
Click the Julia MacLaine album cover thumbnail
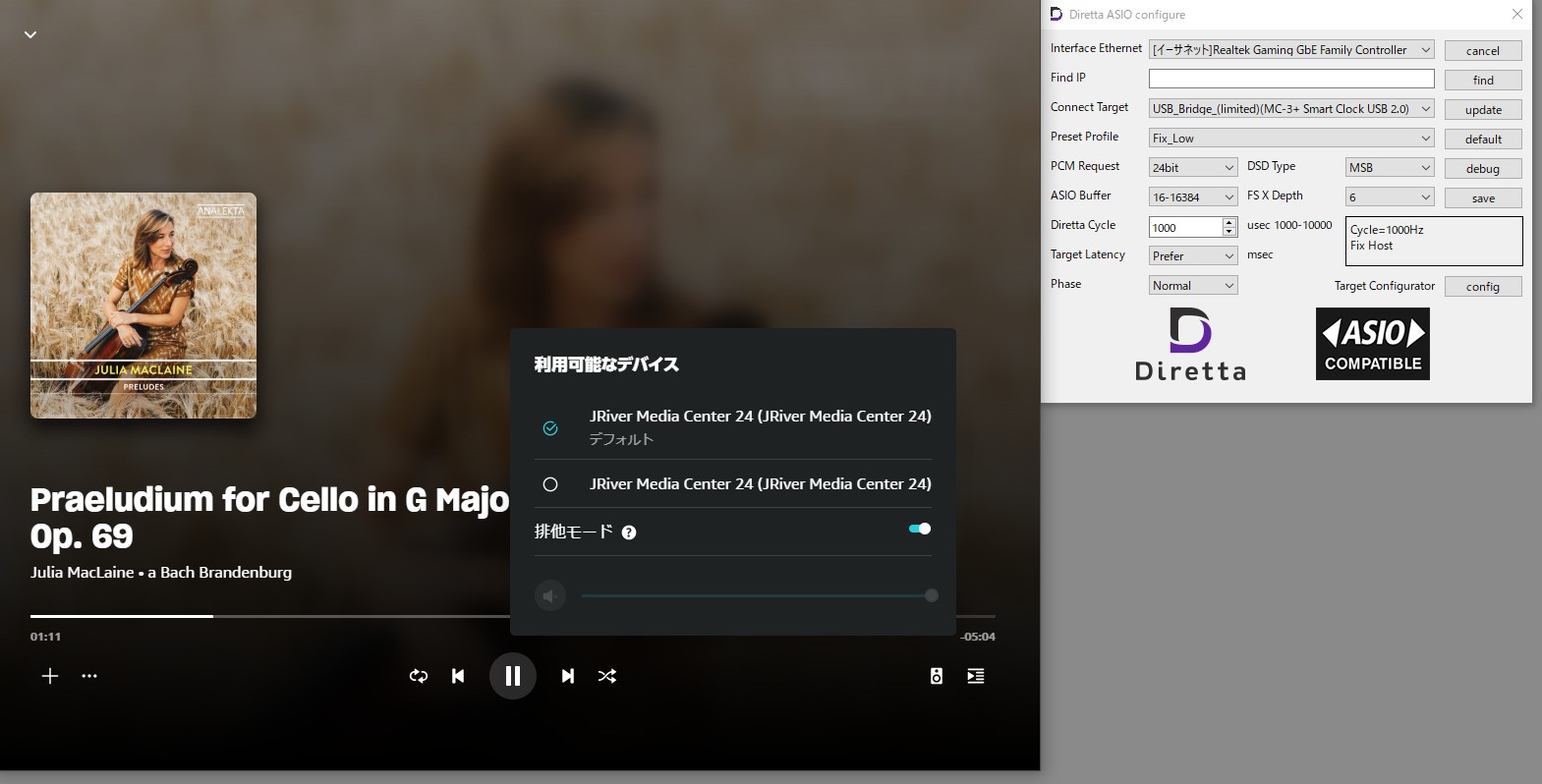143,306
